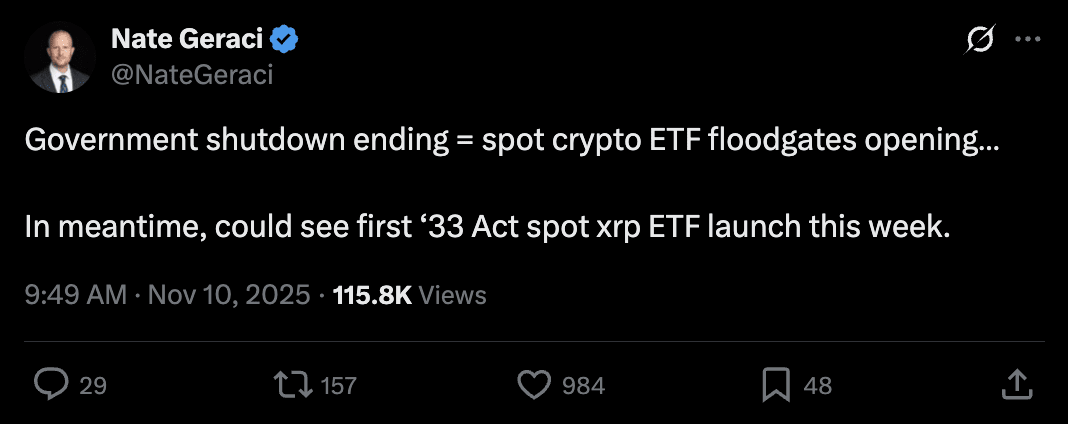Click the 48 bookmarks count
This screenshot has width=1068, height=424.
tap(817, 385)
